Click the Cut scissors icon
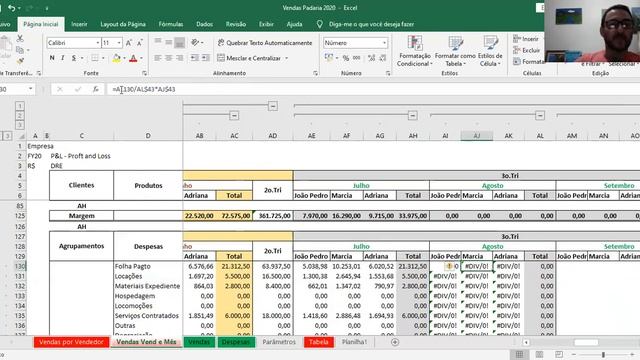This screenshot has width=640, height=360. (x=20, y=38)
